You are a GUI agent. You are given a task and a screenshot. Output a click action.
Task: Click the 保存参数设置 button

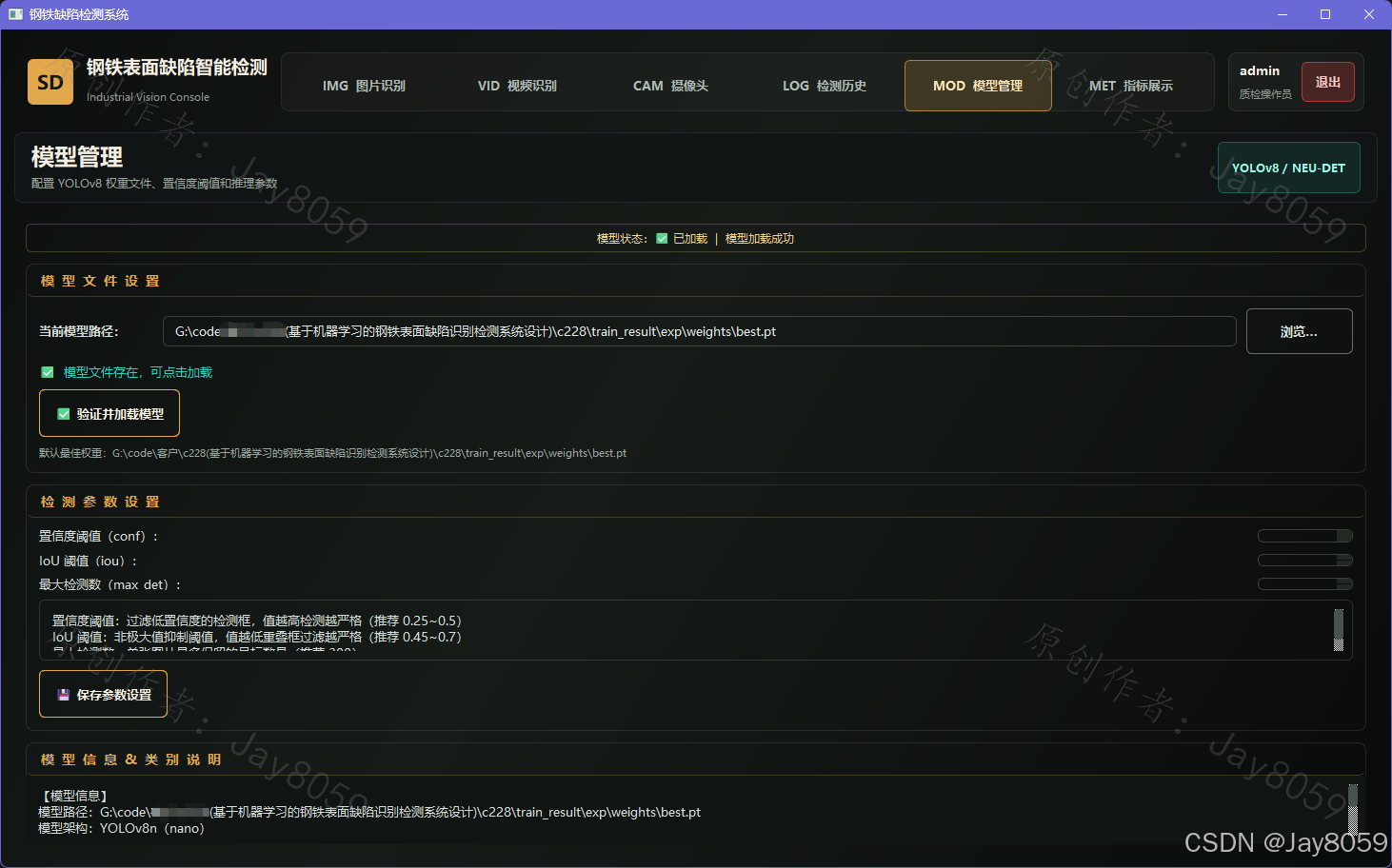coord(103,695)
